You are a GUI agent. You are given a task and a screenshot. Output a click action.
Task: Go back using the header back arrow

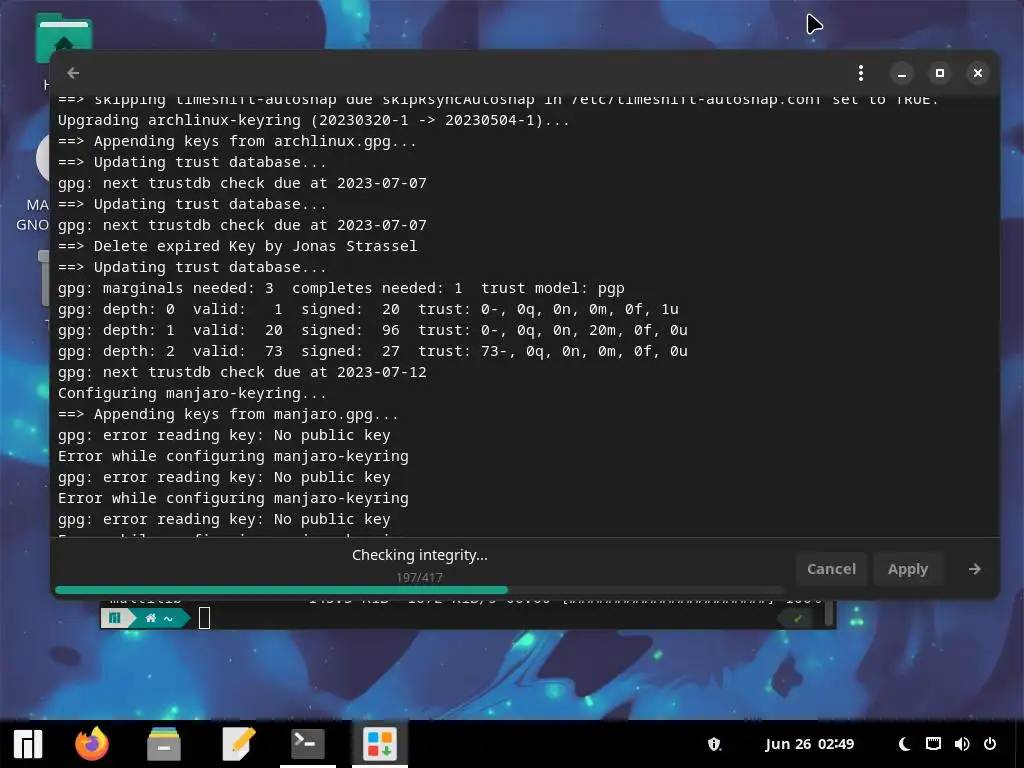pyautogui.click(x=73, y=73)
